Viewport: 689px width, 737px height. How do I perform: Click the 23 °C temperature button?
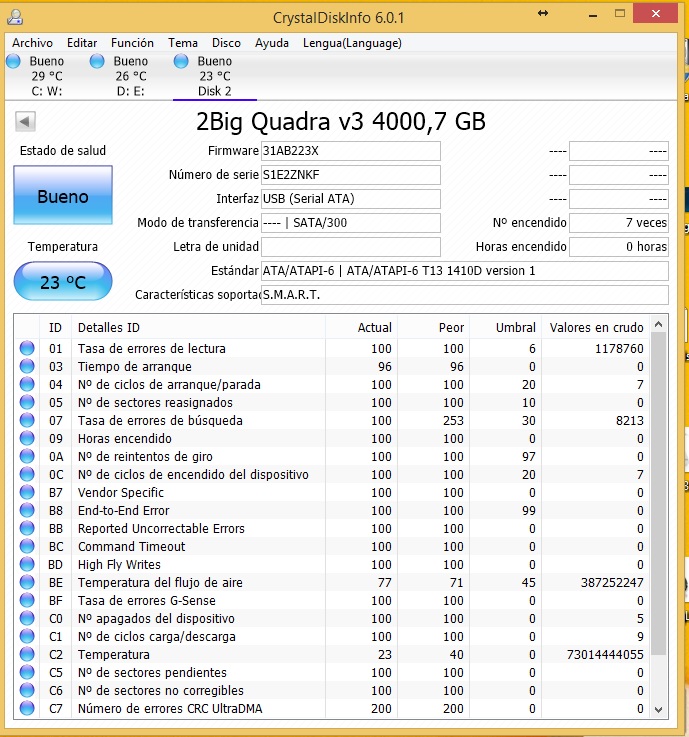pos(63,282)
